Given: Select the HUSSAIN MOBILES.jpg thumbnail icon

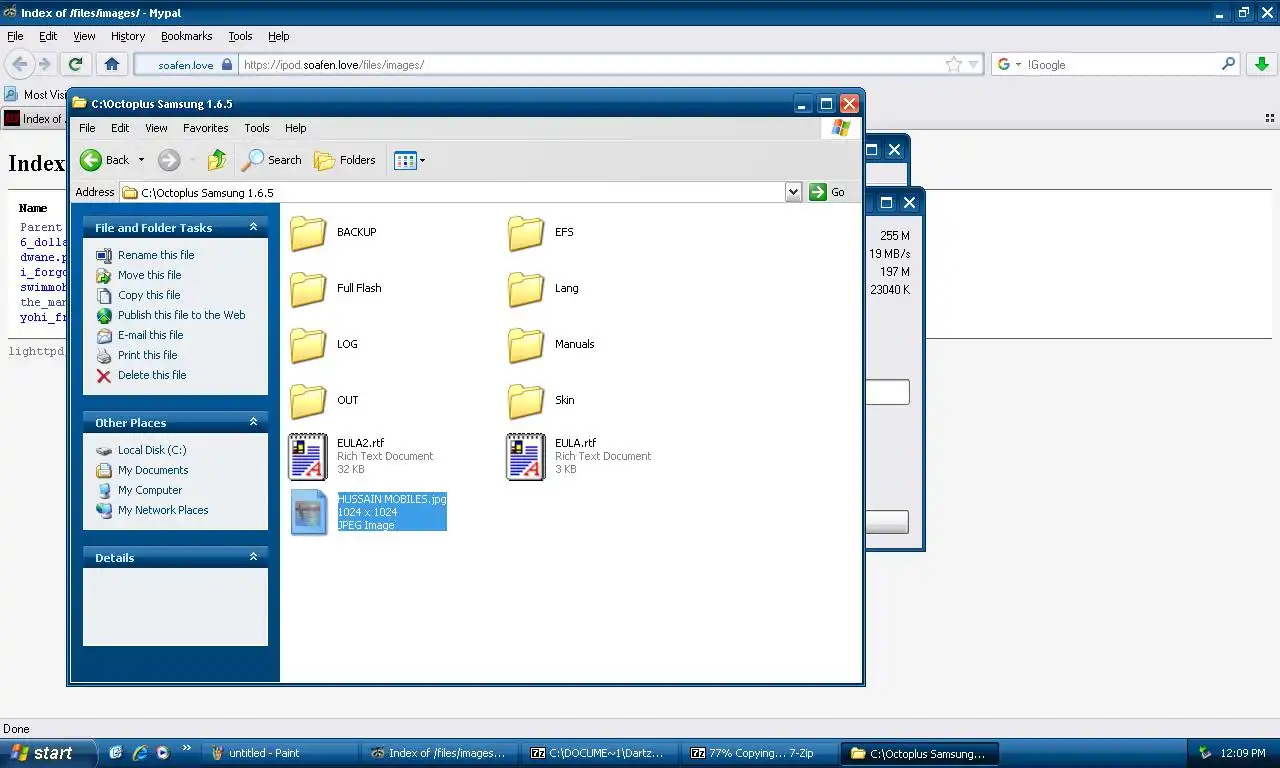Looking at the screenshot, I should click(x=309, y=513).
